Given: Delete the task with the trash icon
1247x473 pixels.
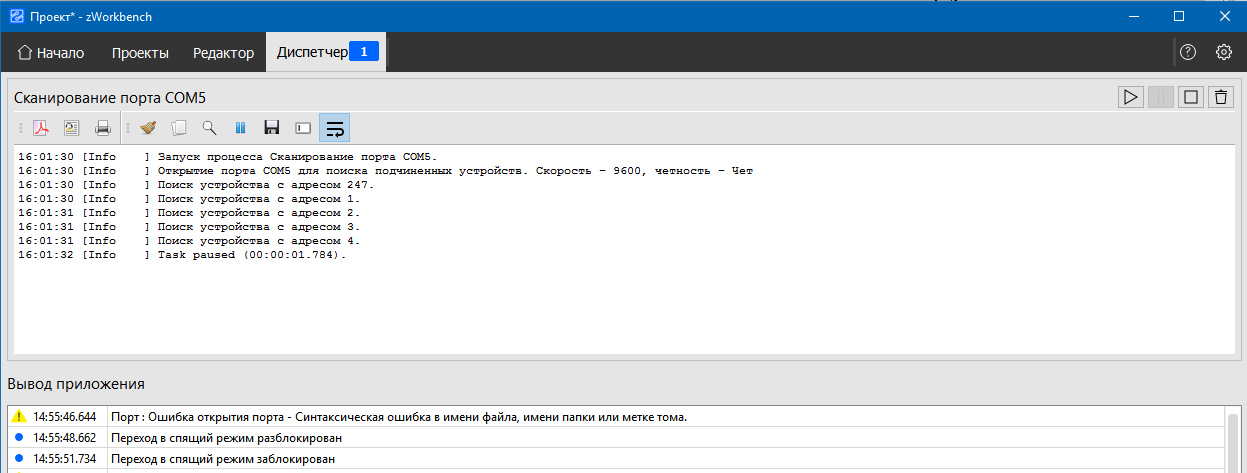Looking at the screenshot, I should tap(1220, 97).
